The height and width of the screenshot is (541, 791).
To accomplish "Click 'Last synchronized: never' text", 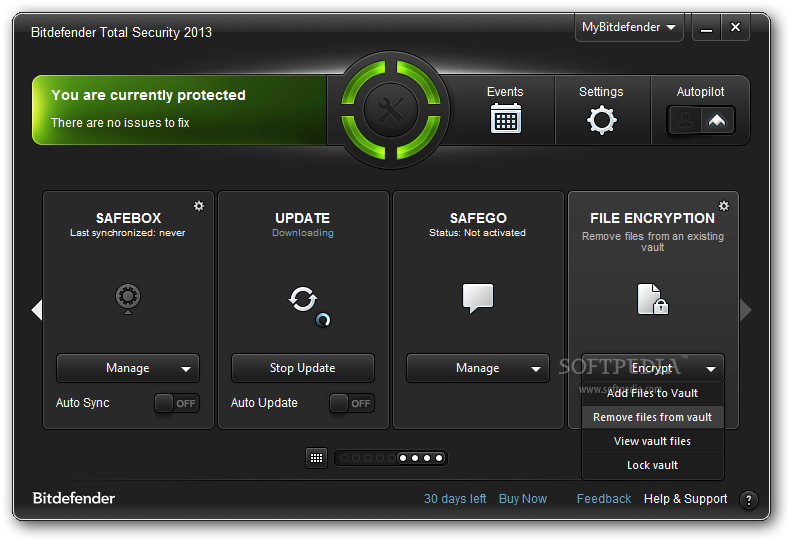I will coord(128,233).
